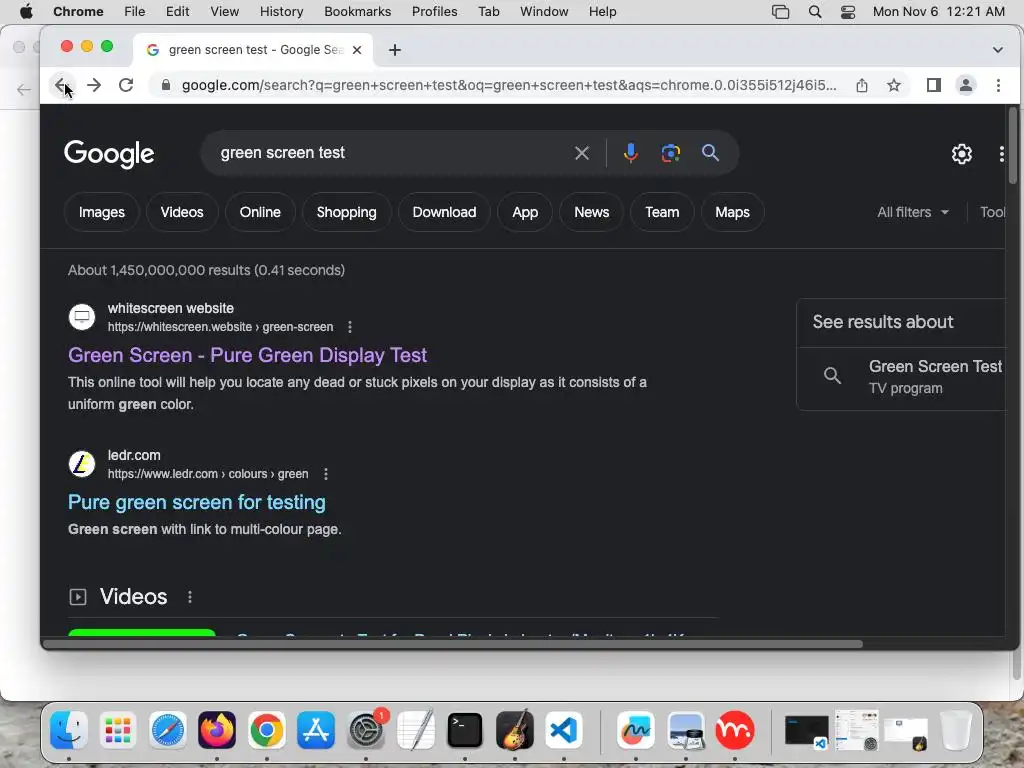Open the Tab menu

[488, 12]
